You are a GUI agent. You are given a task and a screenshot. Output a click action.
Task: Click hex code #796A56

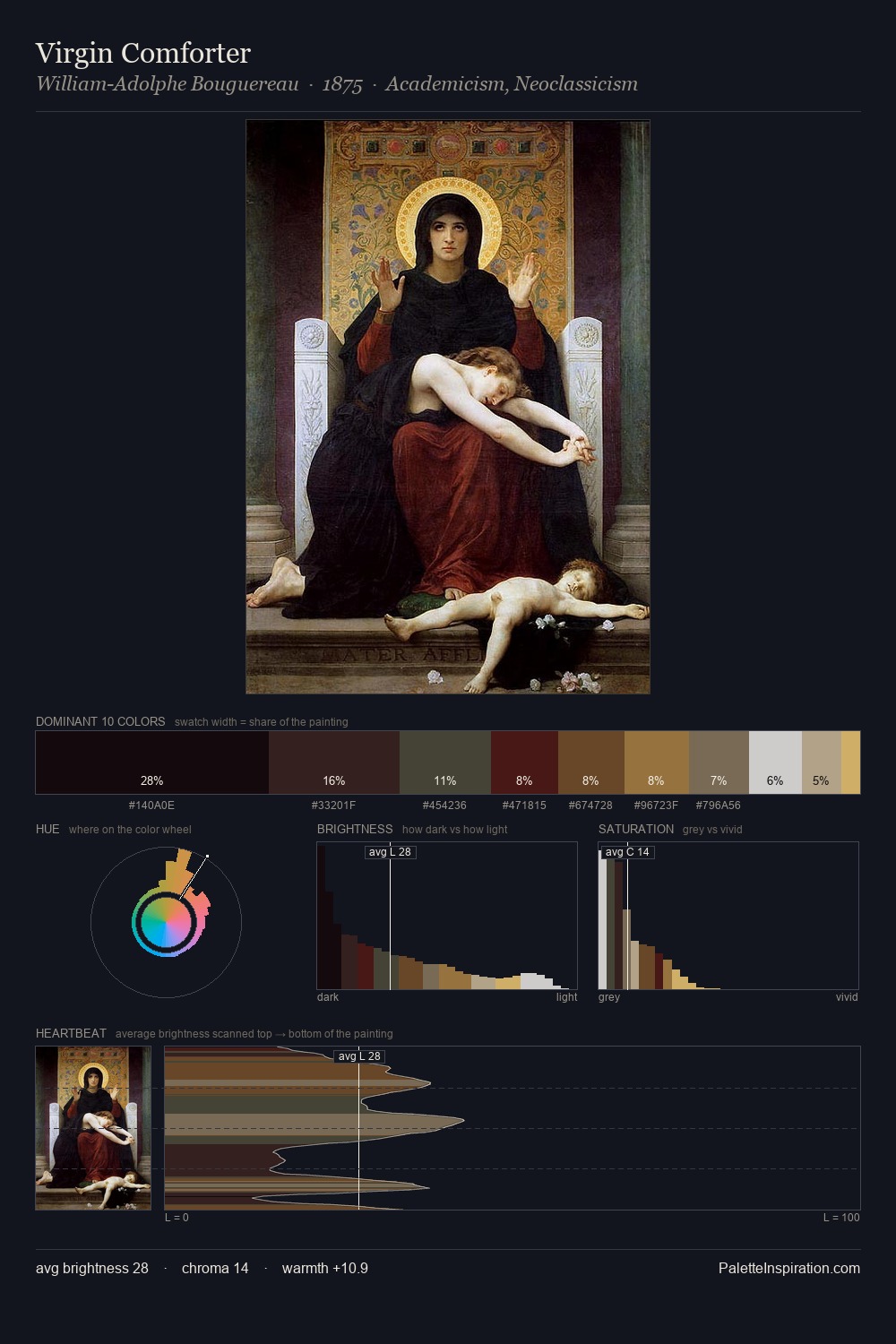[719, 806]
